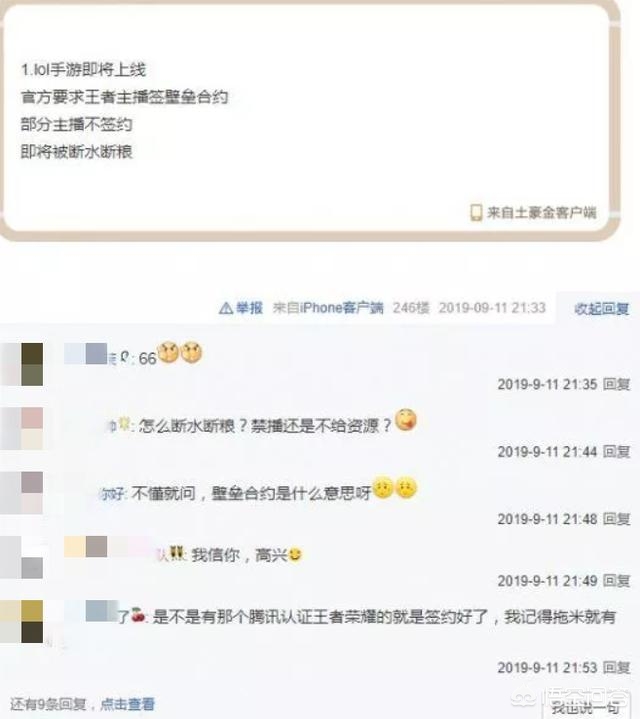Image resolution: width=640 pixels, height=719 pixels.
Task: Open the 来自iPhone客户端 link
Action: pyautogui.click(x=328, y=308)
